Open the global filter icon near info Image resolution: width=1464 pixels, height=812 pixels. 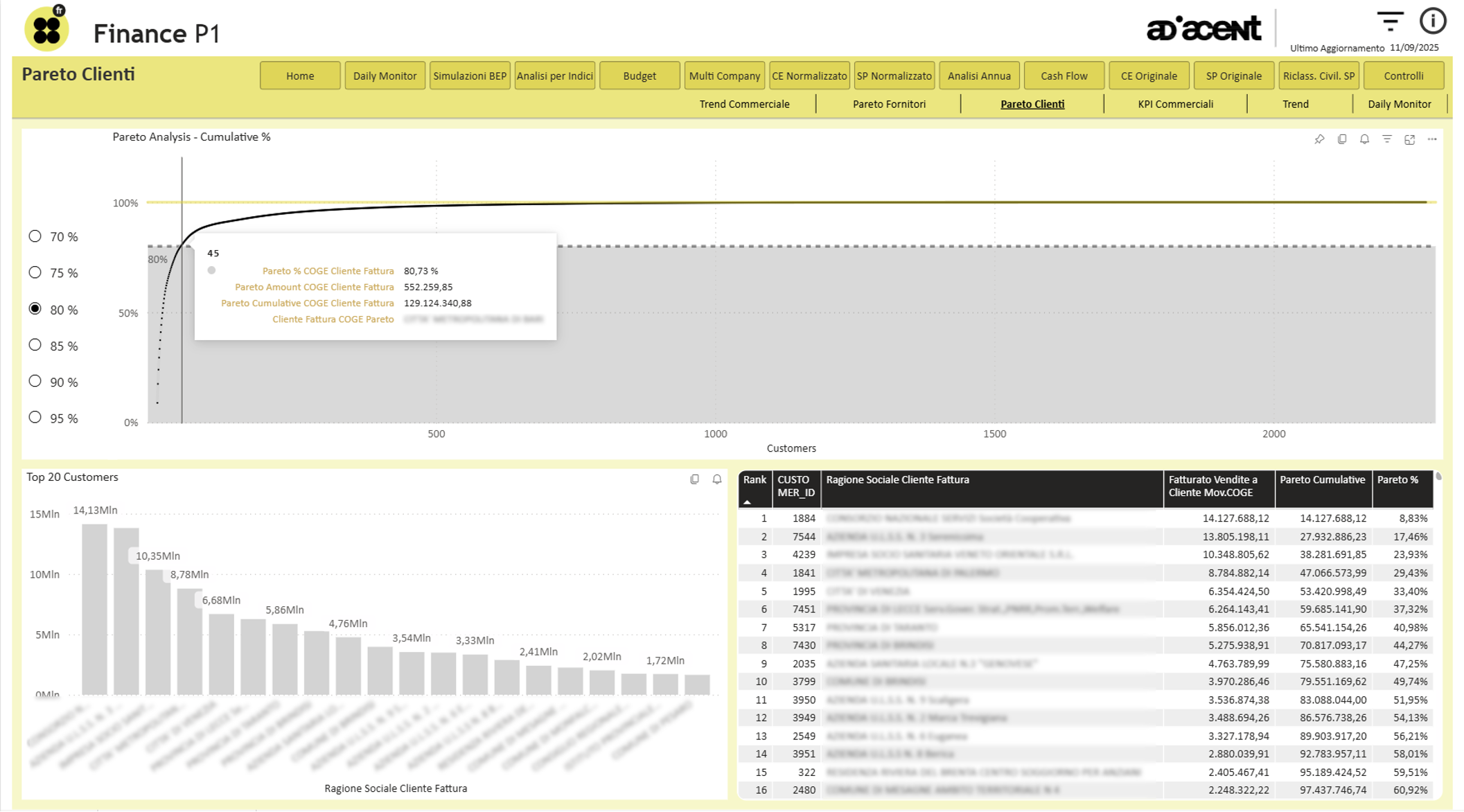tap(1389, 21)
